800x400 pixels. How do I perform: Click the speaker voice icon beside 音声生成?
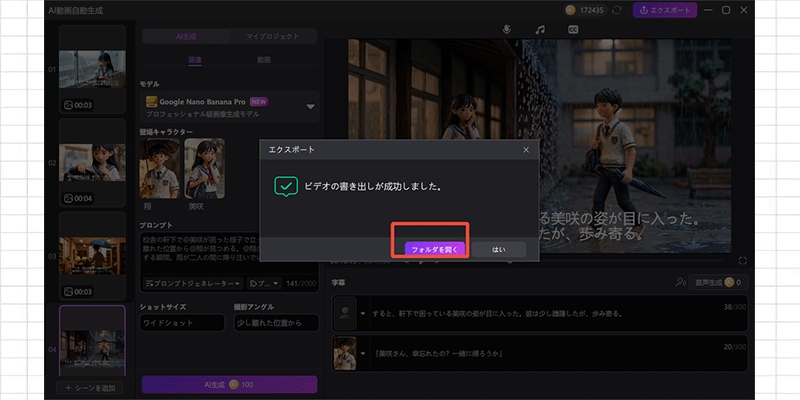click(x=681, y=282)
